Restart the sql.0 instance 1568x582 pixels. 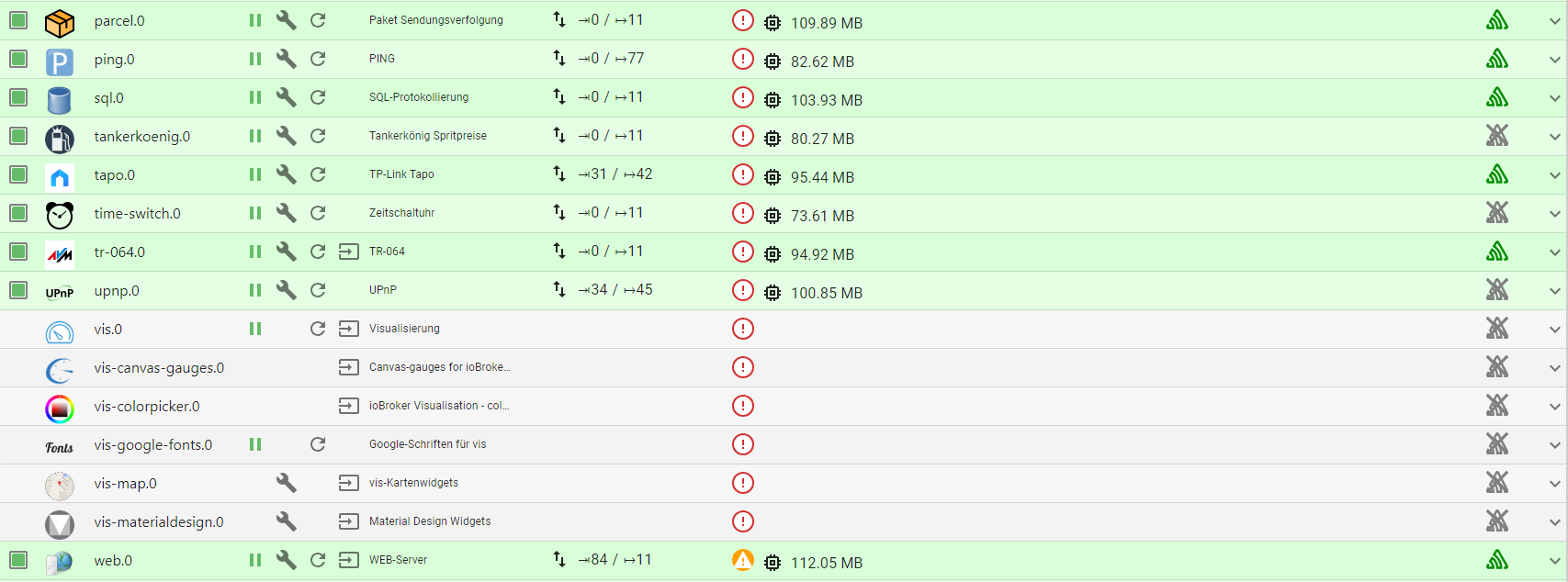pos(318,97)
